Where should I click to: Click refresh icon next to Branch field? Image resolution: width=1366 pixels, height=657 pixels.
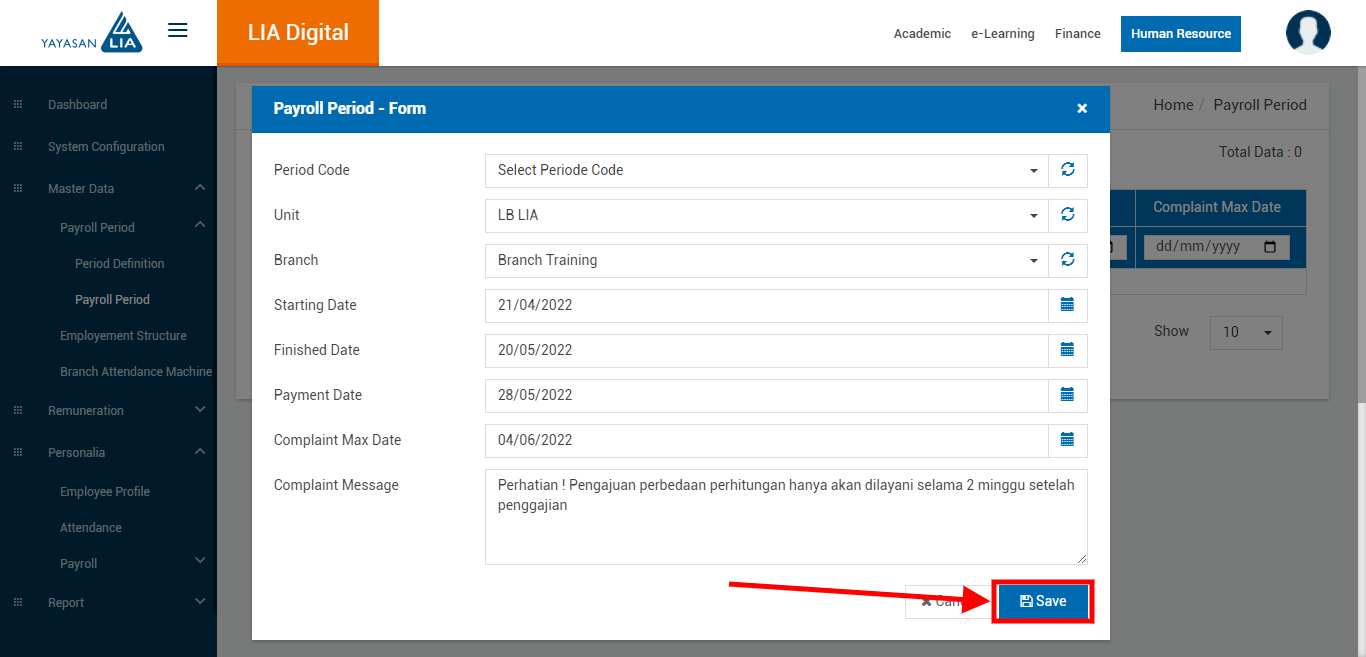(x=1067, y=260)
